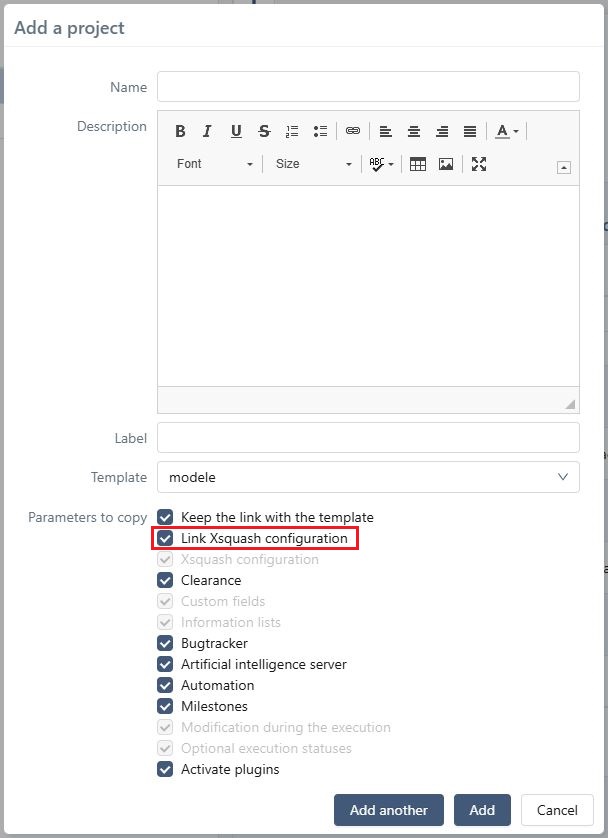Expand the Size dropdown
608x838 pixels.
click(313, 164)
